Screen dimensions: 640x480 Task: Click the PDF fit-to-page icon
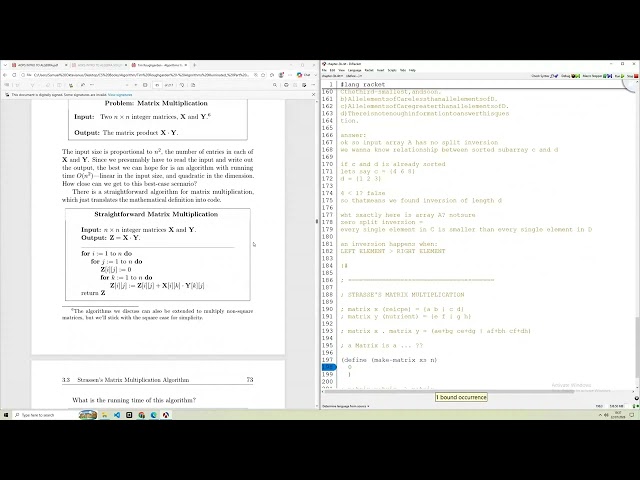(x=145, y=85)
